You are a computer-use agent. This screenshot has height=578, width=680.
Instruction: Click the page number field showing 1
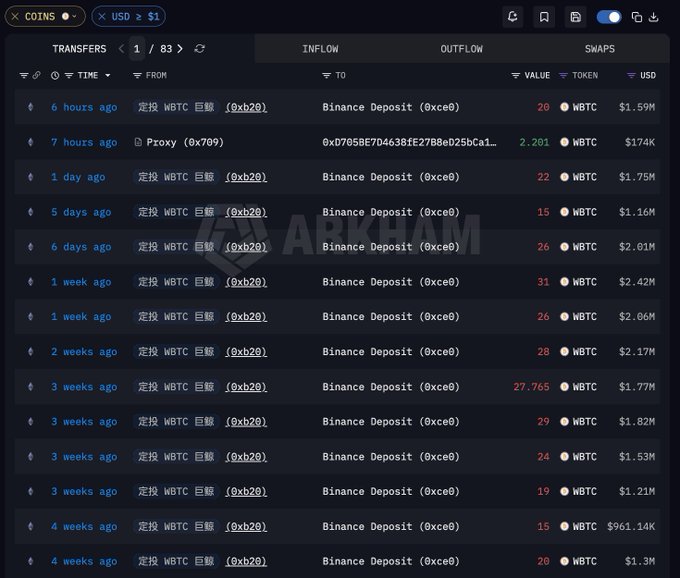(x=137, y=49)
